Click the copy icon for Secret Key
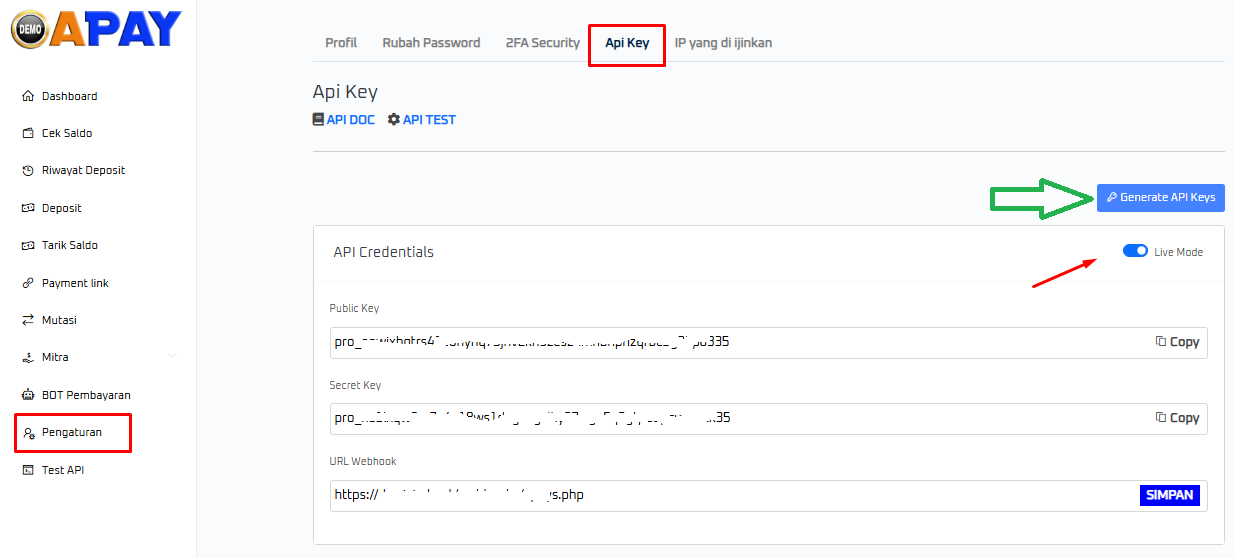The image size is (1235, 558). (x=1161, y=418)
